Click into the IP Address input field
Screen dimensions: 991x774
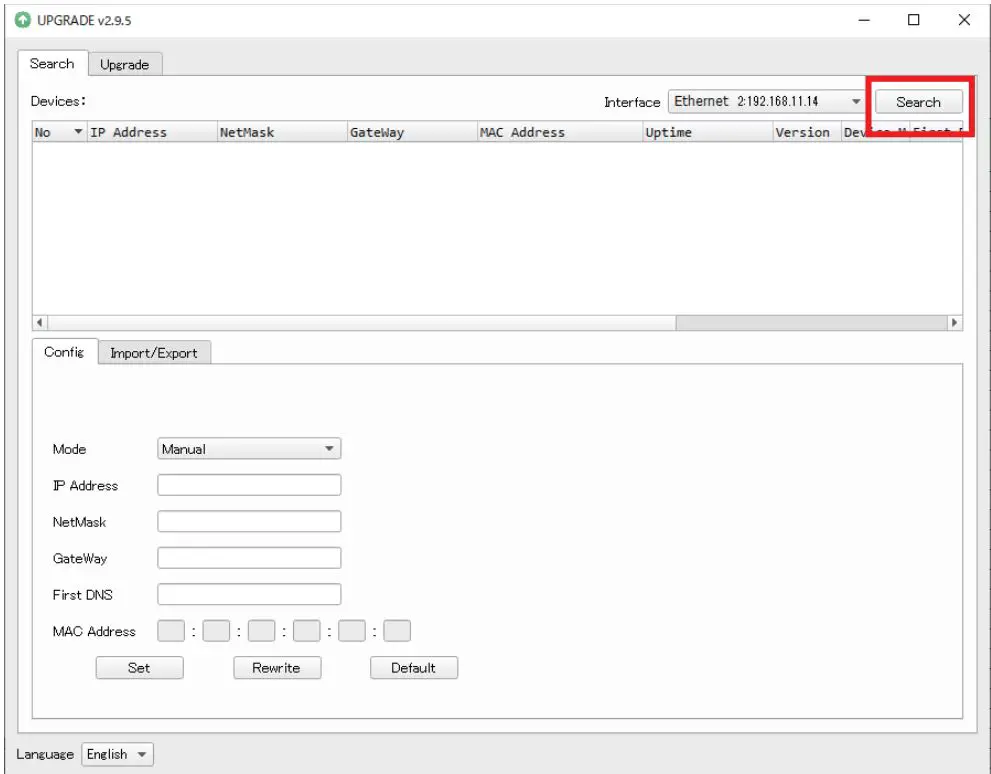(x=249, y=485)
